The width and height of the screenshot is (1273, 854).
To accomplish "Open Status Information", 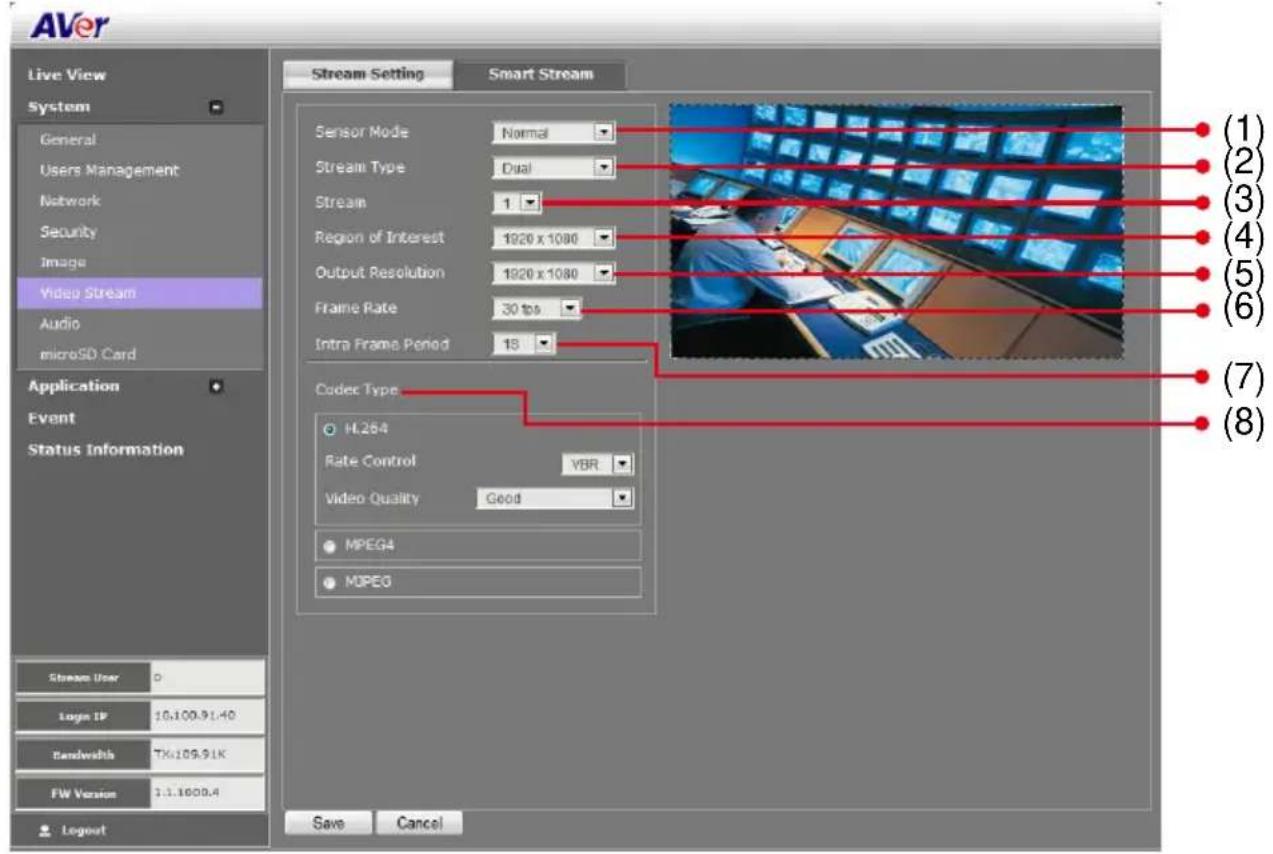I will [105, 449].
